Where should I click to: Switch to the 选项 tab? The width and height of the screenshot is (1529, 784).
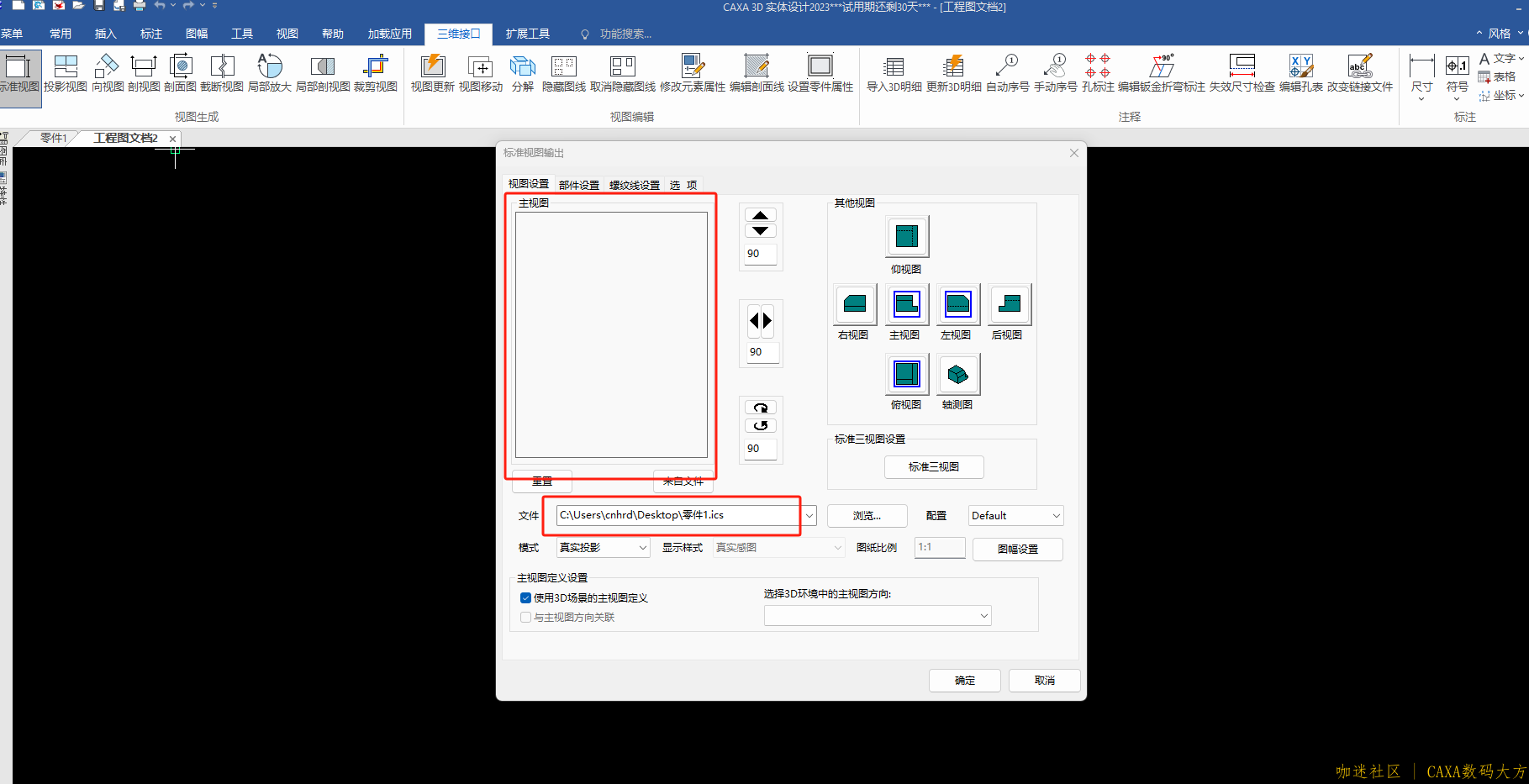point(683,185)
